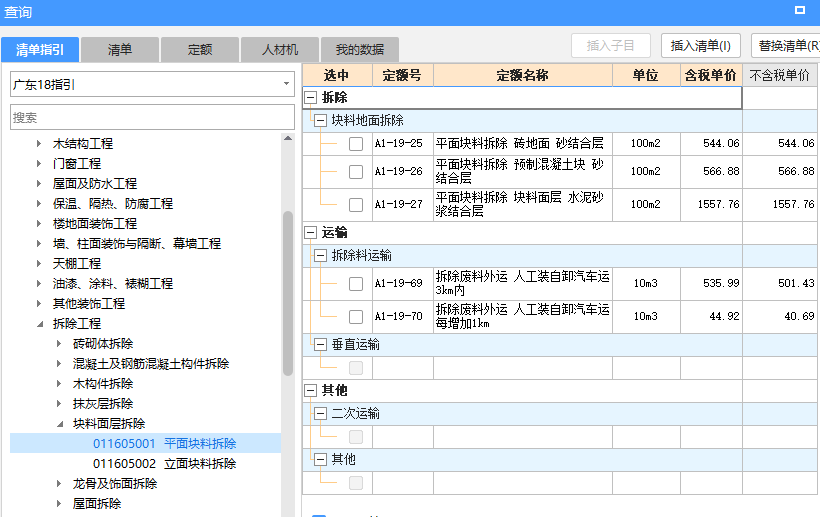
Task: Open the 清单 tab
Action: click(x=120, y=50)
